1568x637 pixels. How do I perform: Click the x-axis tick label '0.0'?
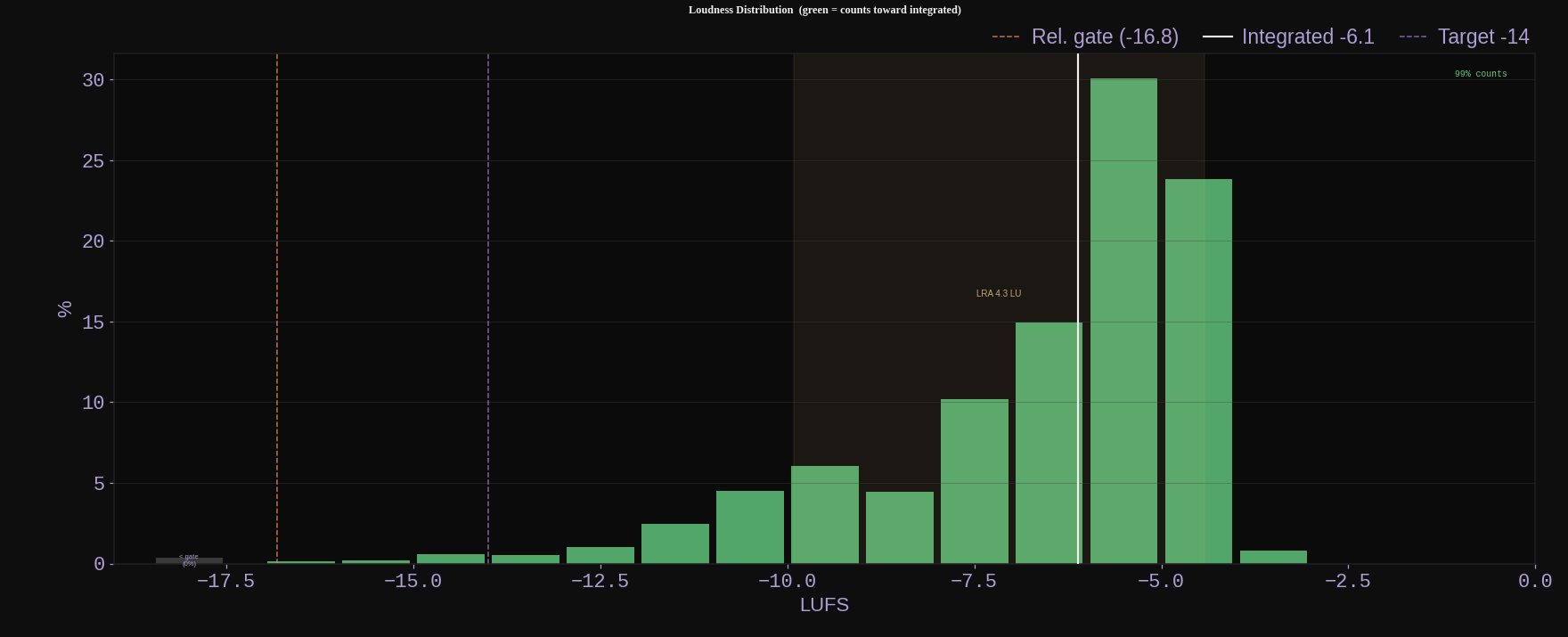1535,581
